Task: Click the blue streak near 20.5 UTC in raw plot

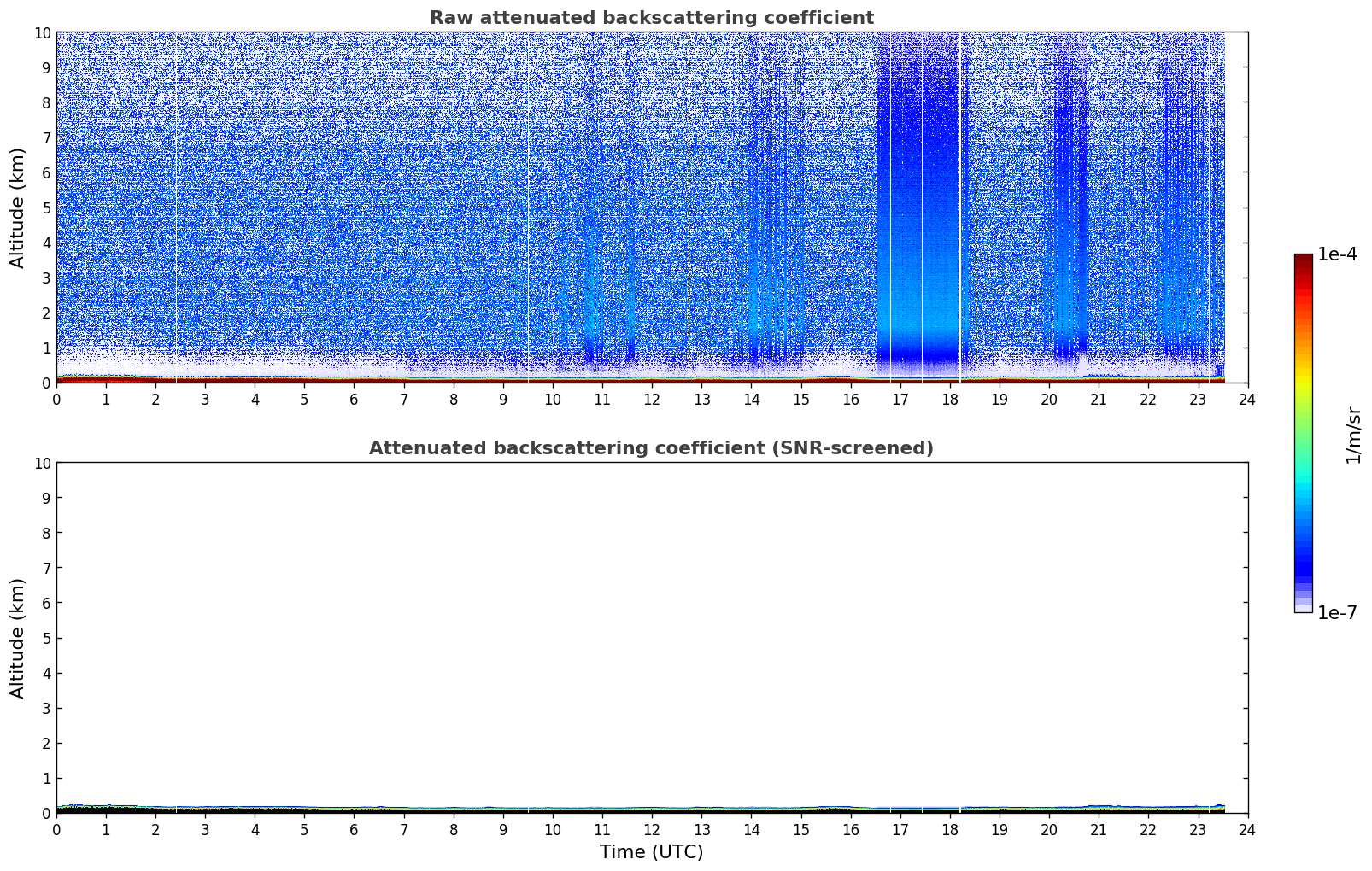Action: (x=1068, y=213)
